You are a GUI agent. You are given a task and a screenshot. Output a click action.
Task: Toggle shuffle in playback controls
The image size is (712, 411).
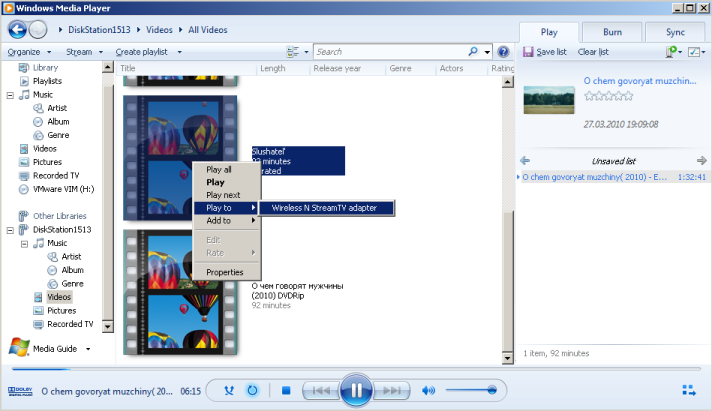click(229, 390)
